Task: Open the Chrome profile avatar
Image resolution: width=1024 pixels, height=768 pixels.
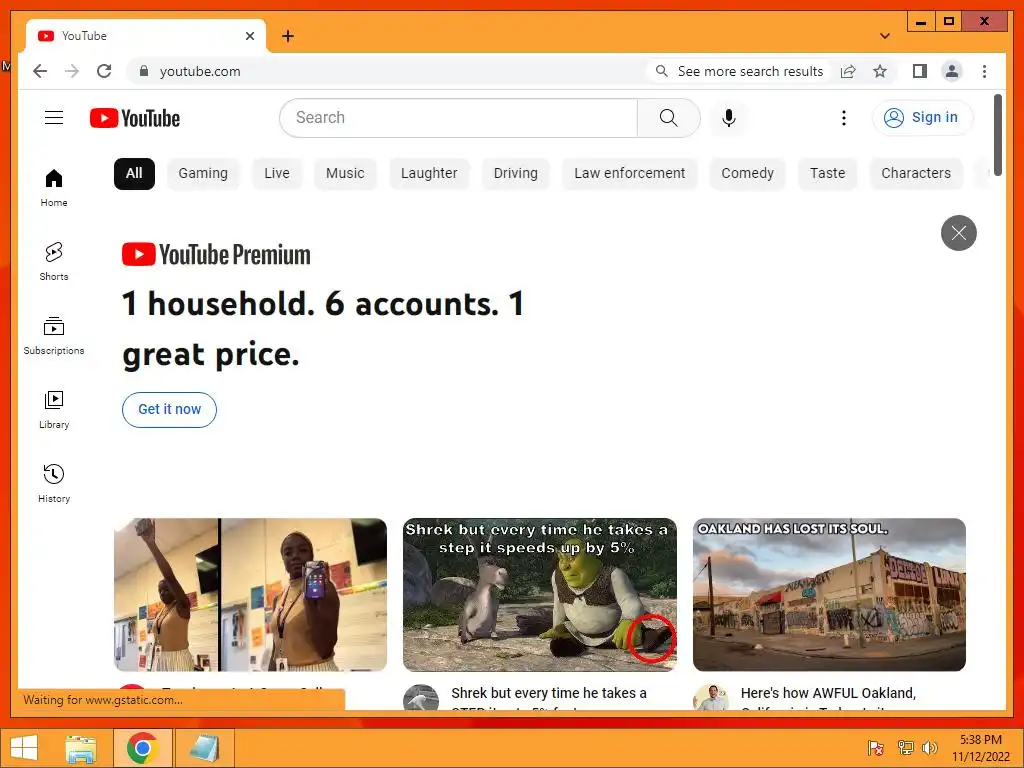Action: coord(952,71)
